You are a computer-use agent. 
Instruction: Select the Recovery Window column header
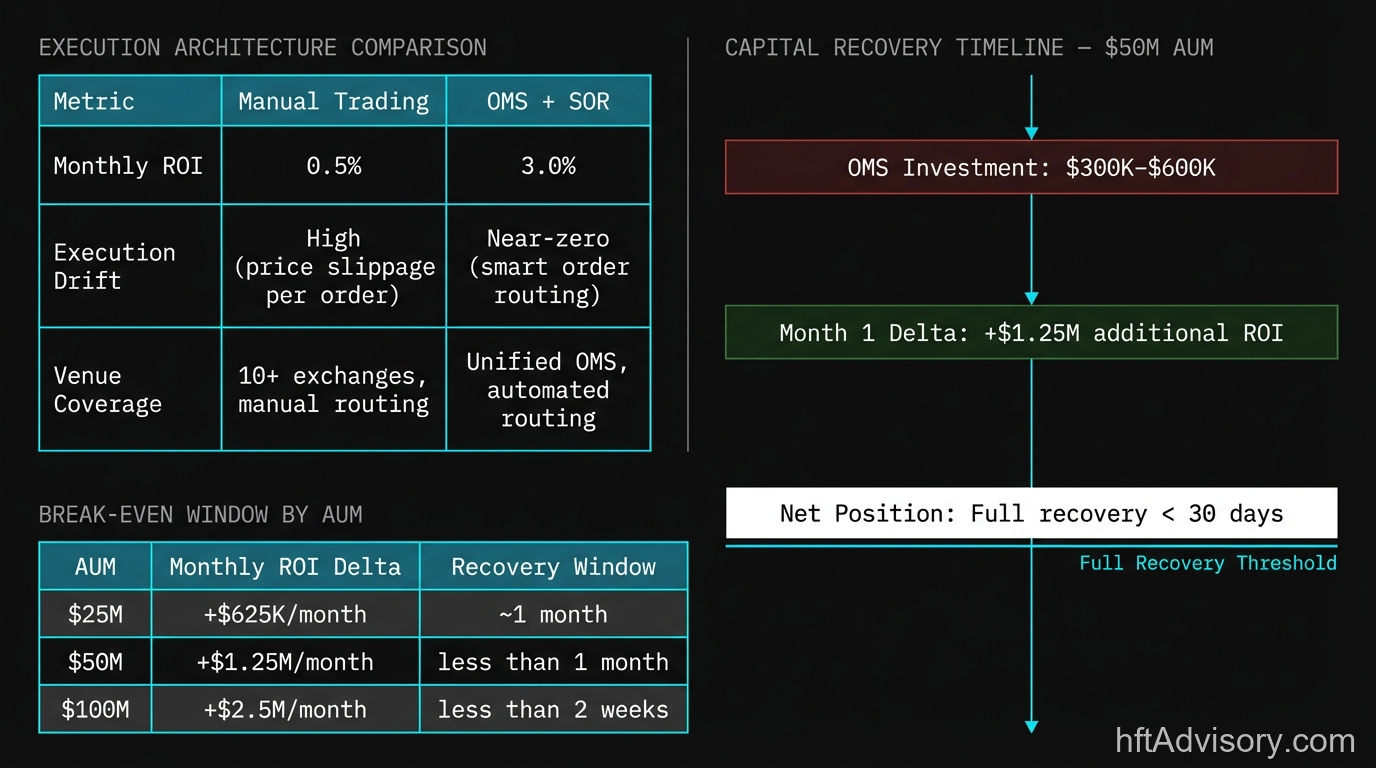point(553,566)
